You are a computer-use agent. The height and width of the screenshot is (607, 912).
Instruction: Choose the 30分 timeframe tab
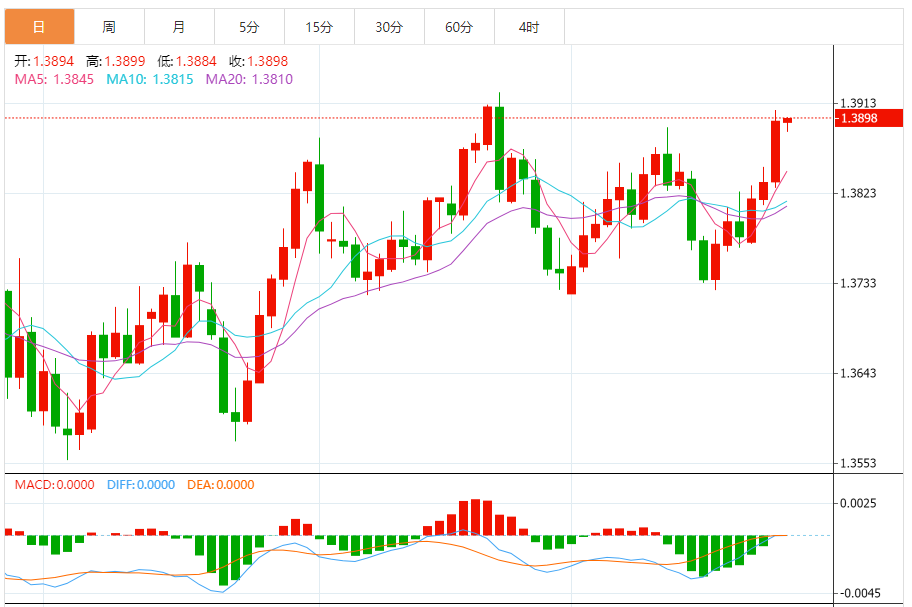tap(388, 27)
